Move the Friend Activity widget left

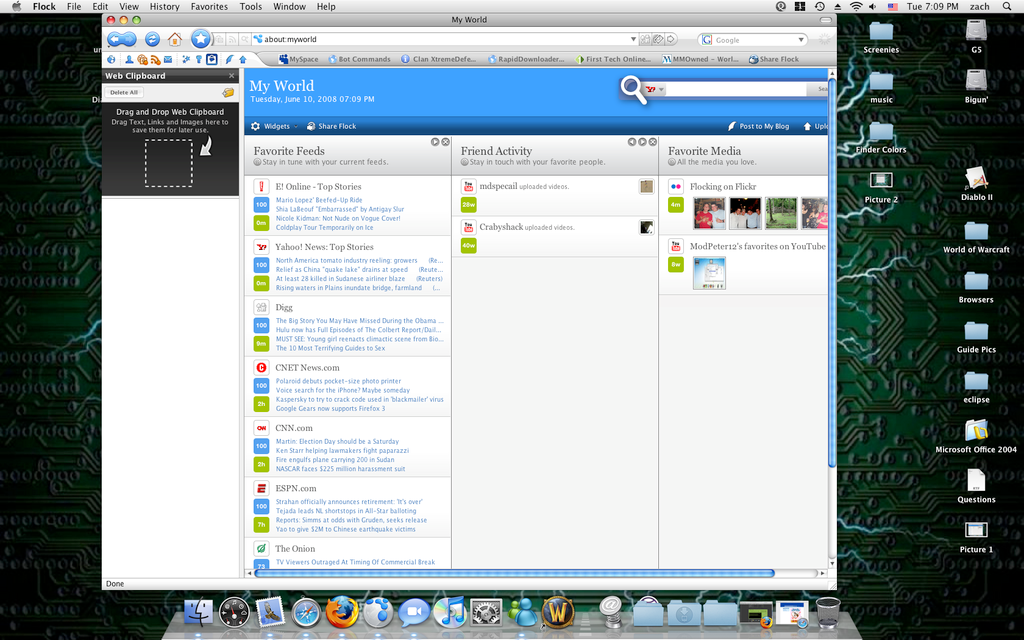pos(632,142)
